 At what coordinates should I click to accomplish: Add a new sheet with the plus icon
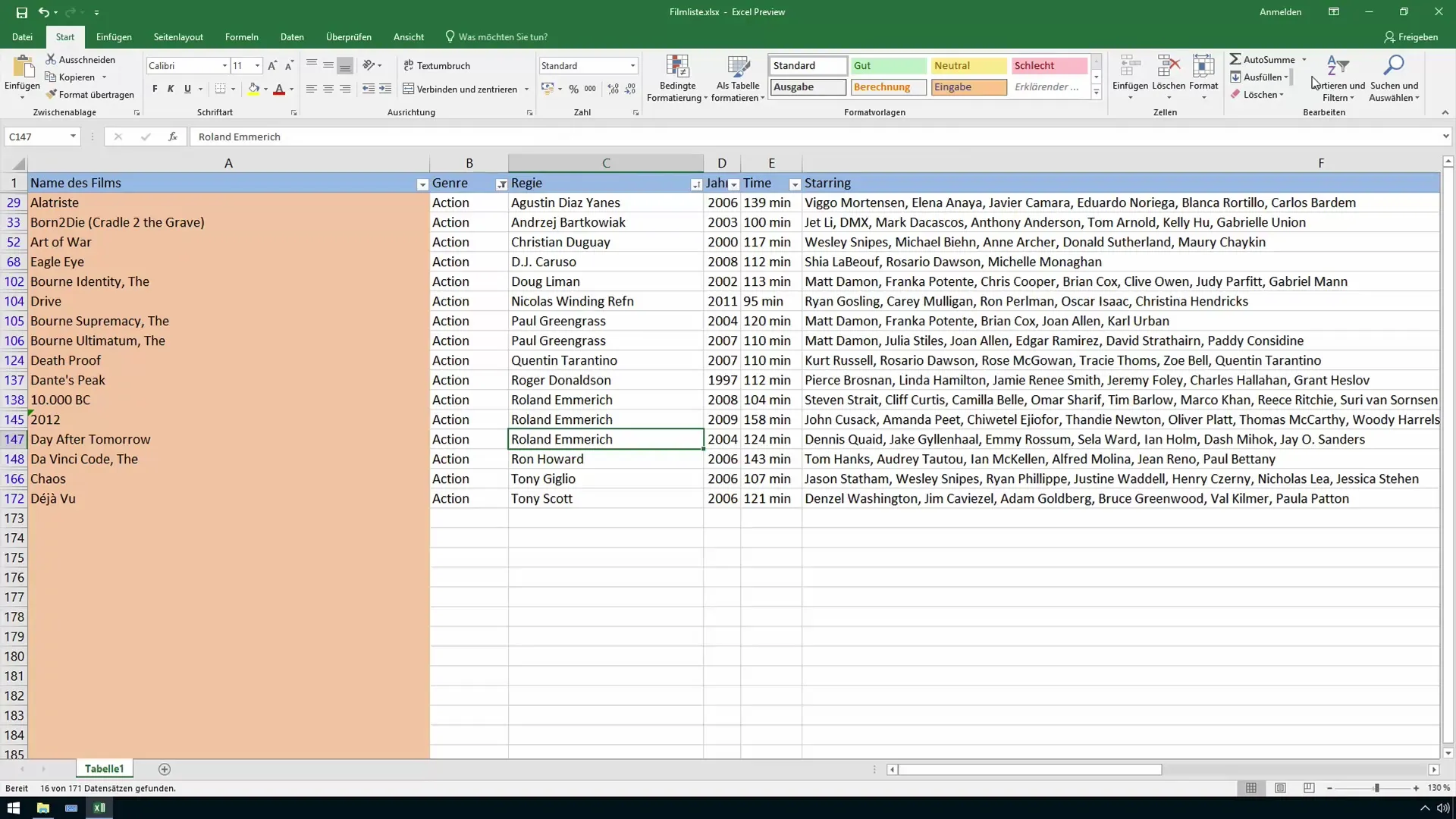click(x=165, y=769)
